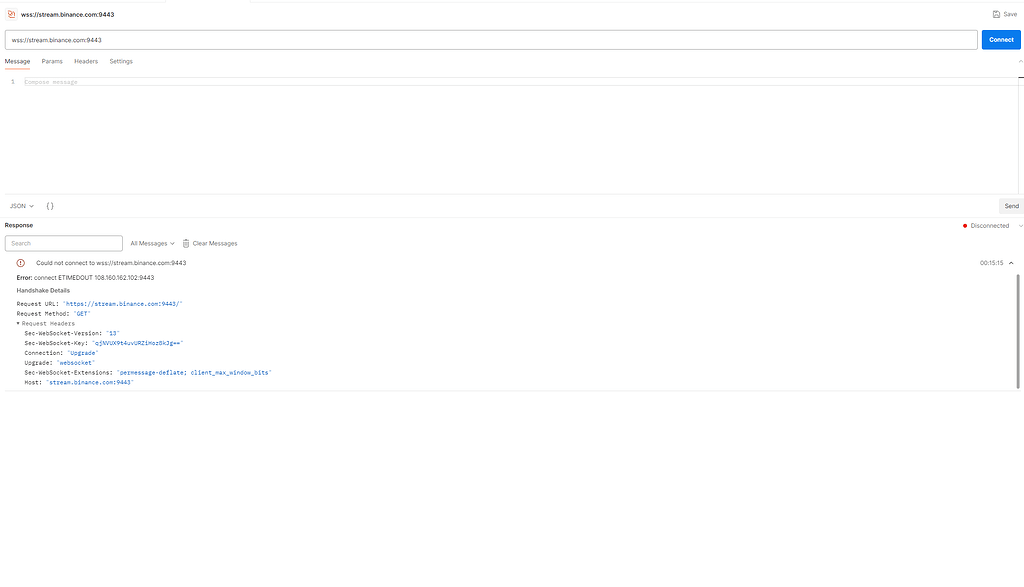Open the Headers tab
The height and width of the screenshot is (587, 1024).
pos(86,61)
